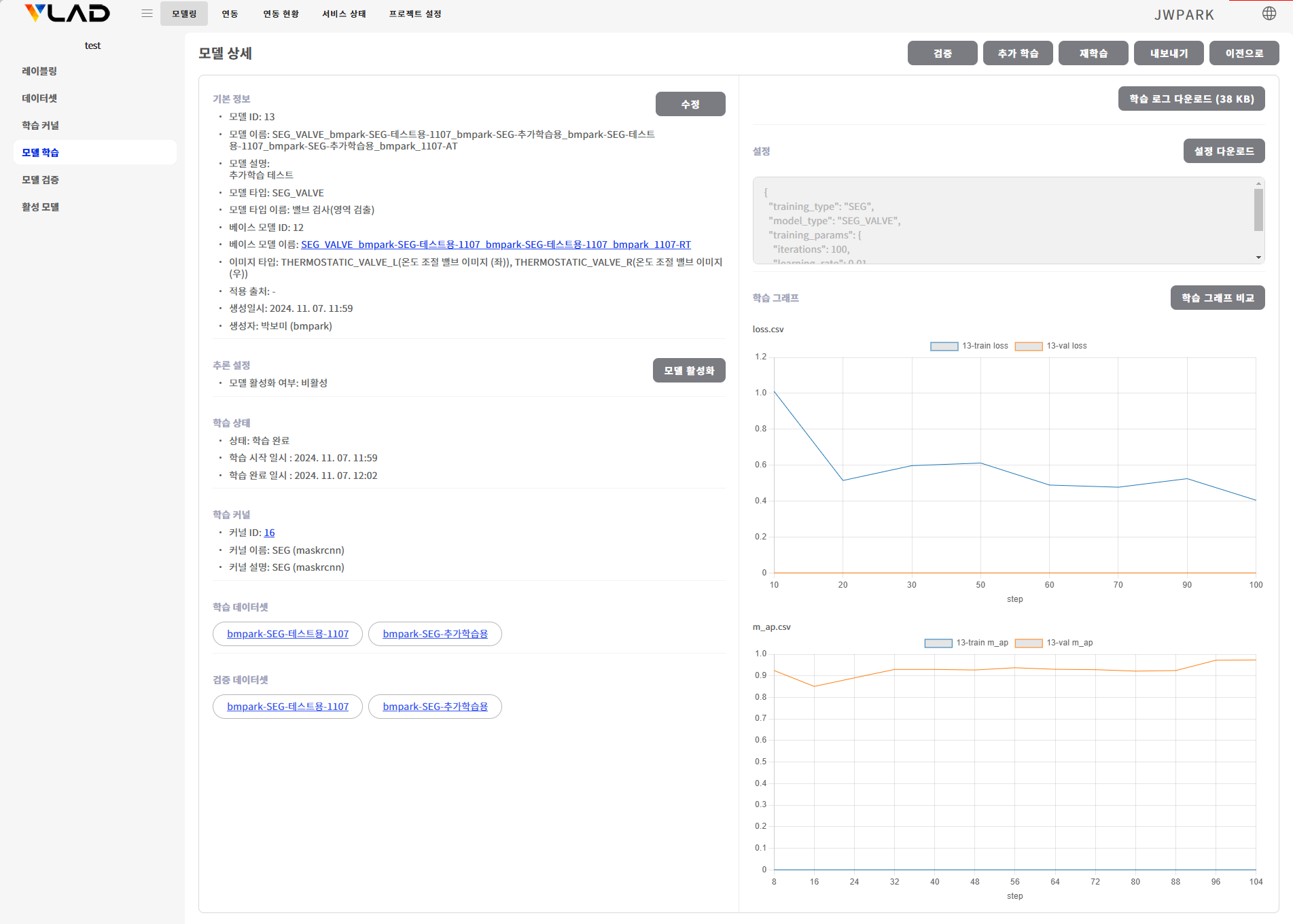The width and height of the screenshot is (1293, 924).
Task: Click the test project name
Action: point(92,46)
